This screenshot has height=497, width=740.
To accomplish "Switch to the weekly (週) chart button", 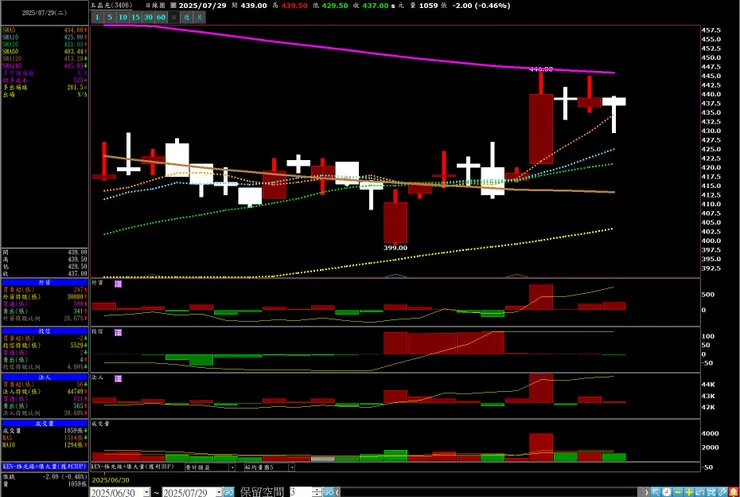I will (x=187, y=17).
